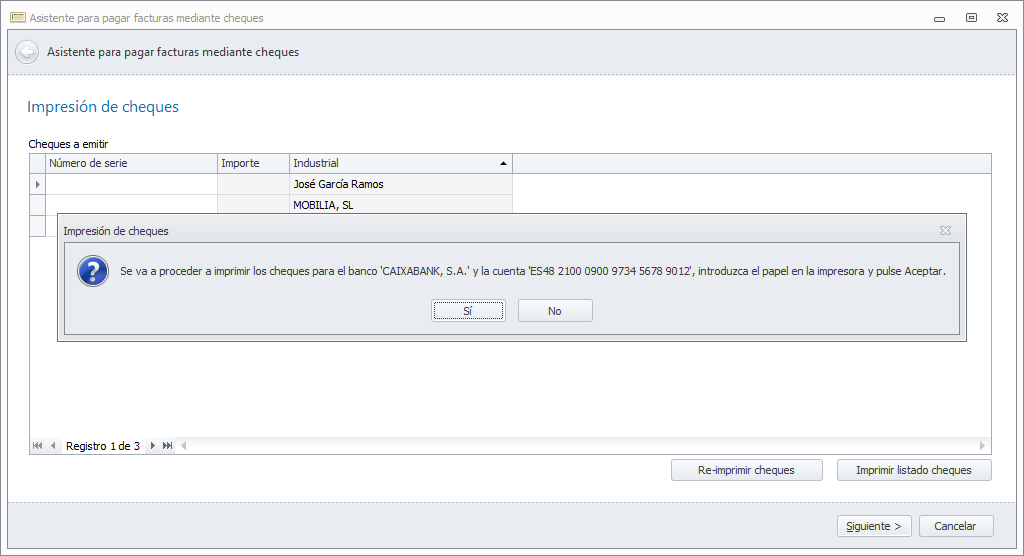Confirm printing with the Sí button
Image resolution: width=1024 pixels, height=556 pixels.
pyautogui.click(x=468, y=311)
